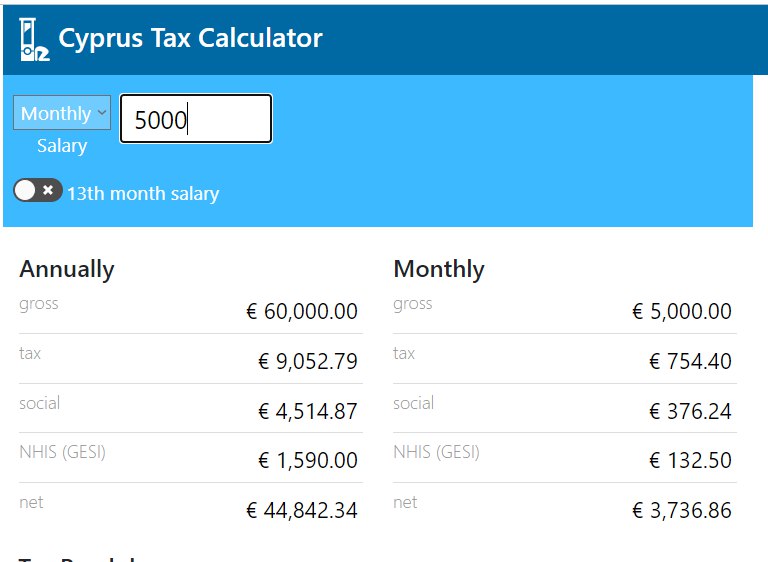768x562 pixels.
Task: Select the Annually section heading
Action: pyautogui.click(x=67, y=269)
